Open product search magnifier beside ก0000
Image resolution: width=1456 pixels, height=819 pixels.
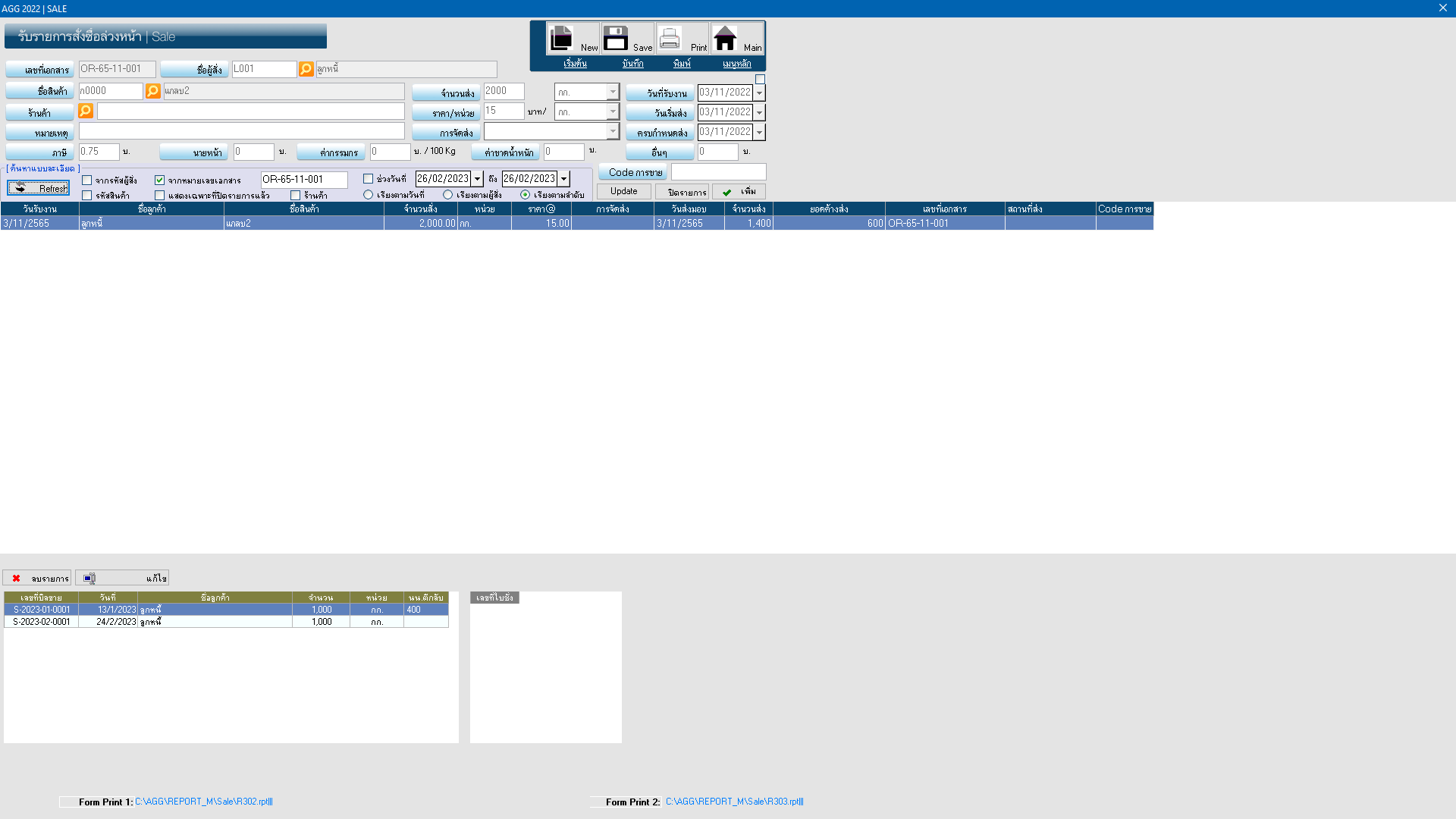coord(153,91)
